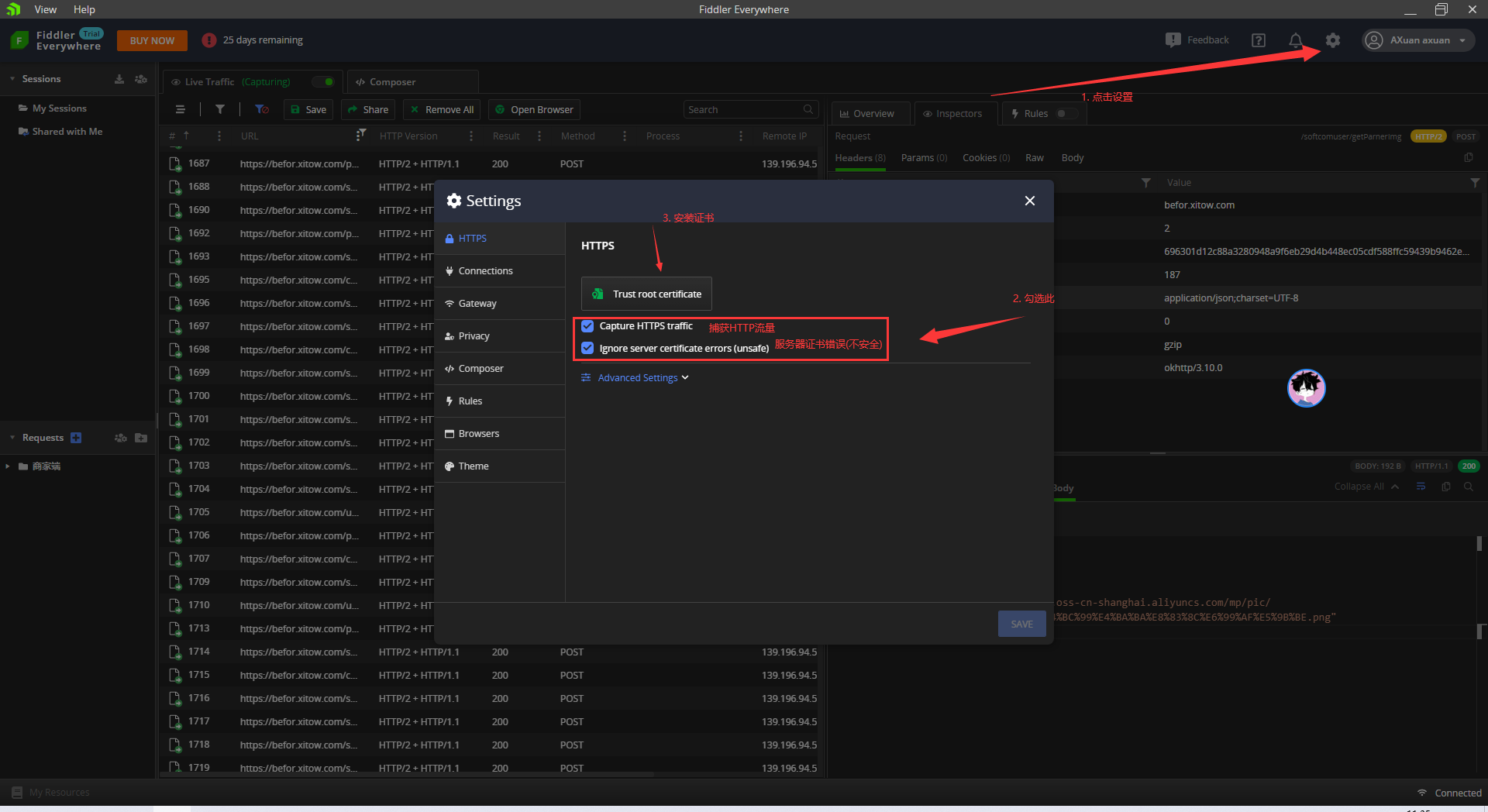Collapse the Sessions section
This screenshot has width=1488, height=812.
[12, 79]
